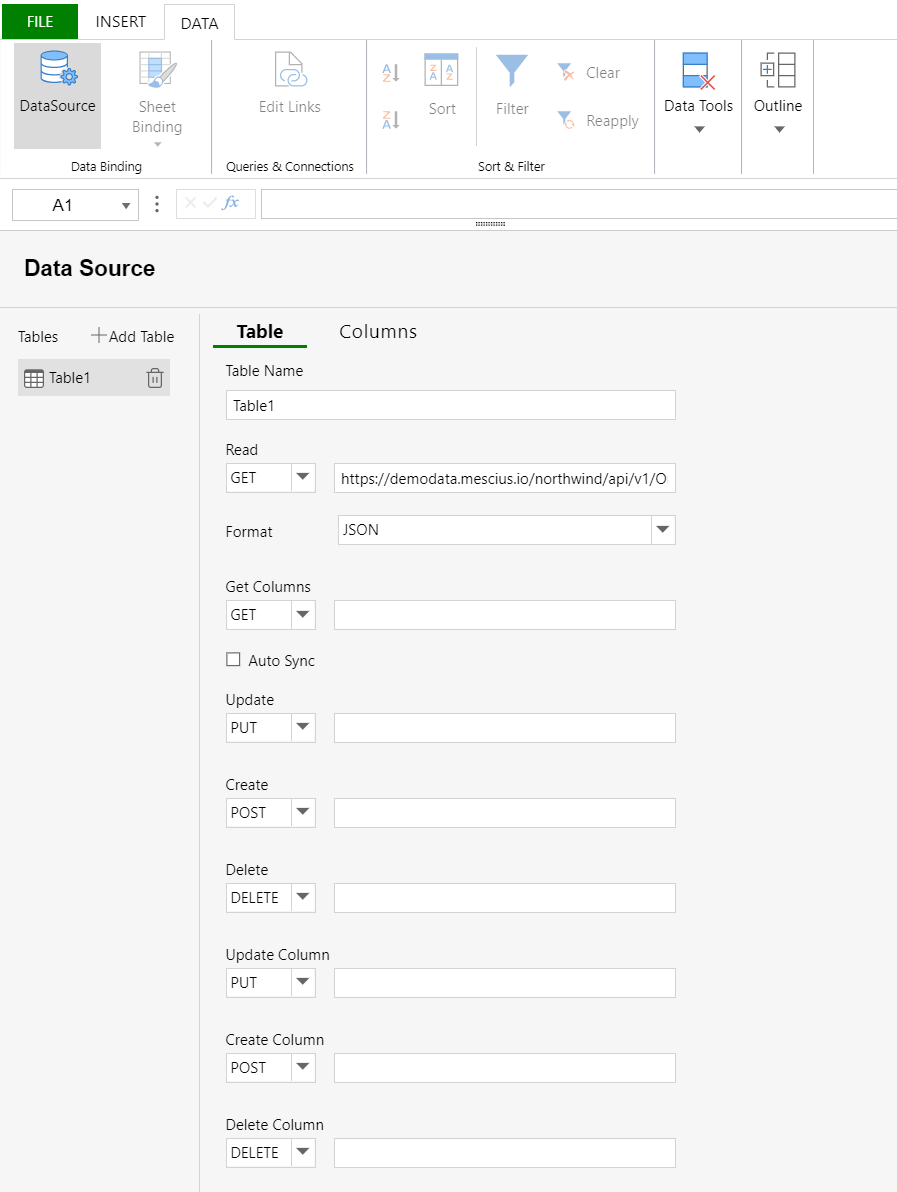897x1192 pixels.
Task: Click the Table Name input field
Action: coord(450,405)
